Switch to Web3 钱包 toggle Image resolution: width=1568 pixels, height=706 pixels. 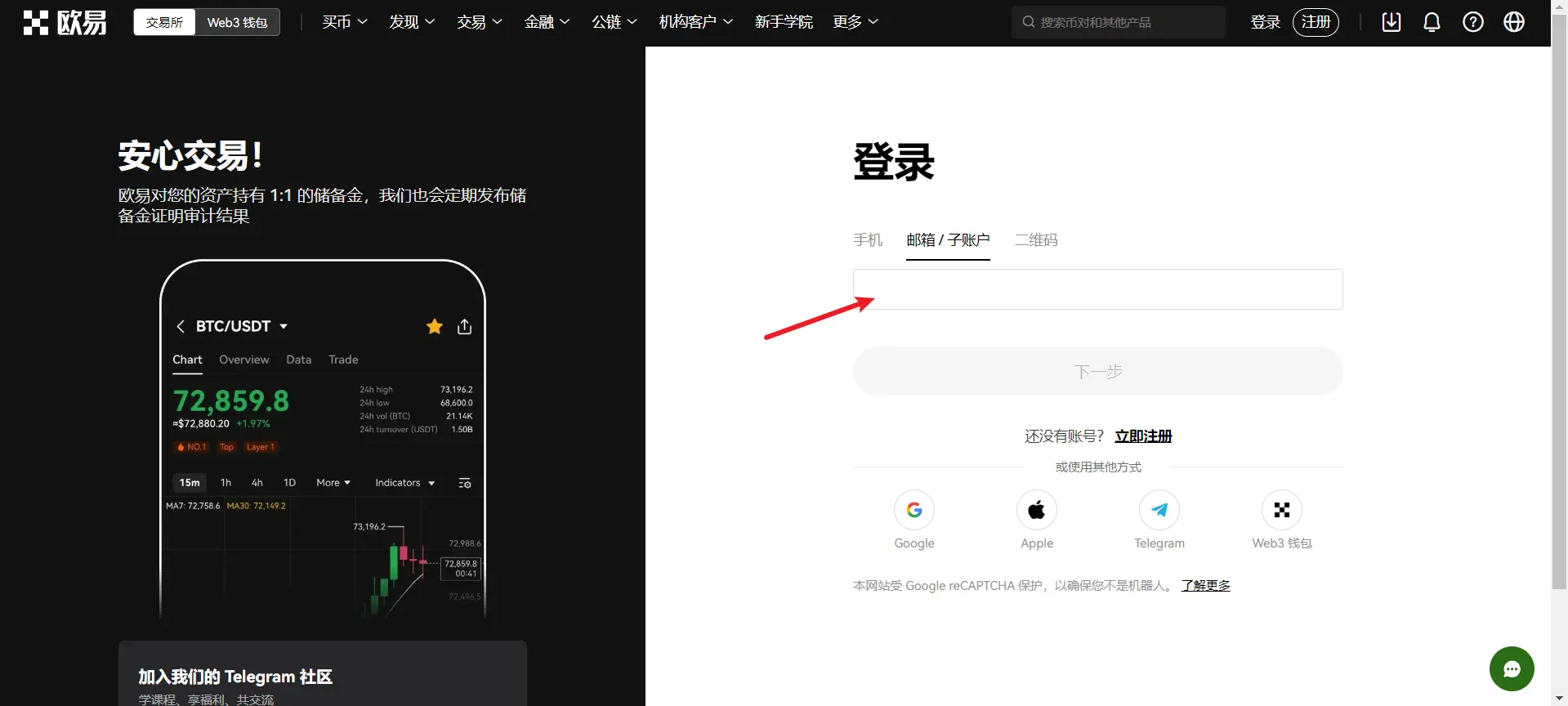coord(237,22)
